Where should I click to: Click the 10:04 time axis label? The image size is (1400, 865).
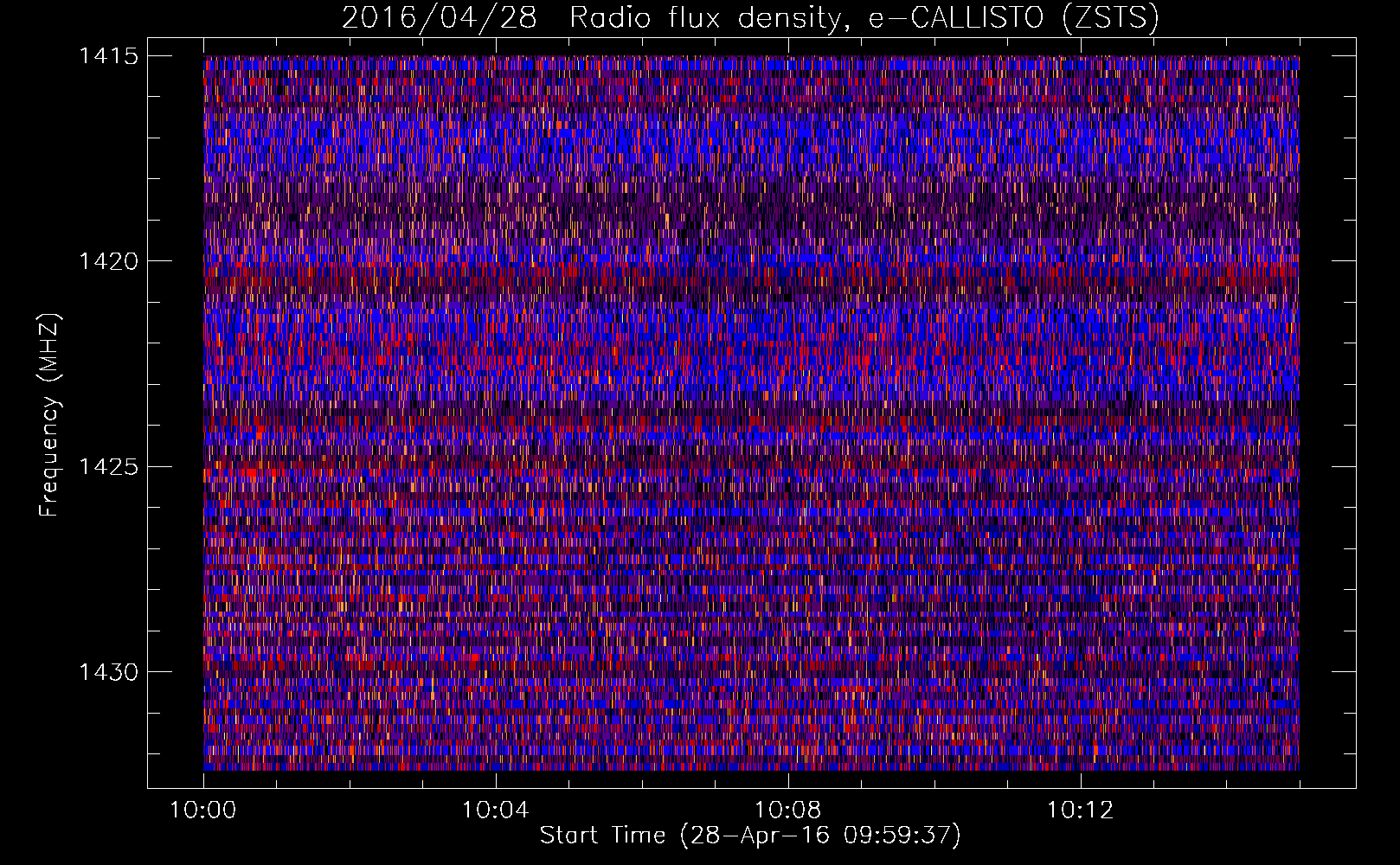pyautogui.click(x=495, y=811)
